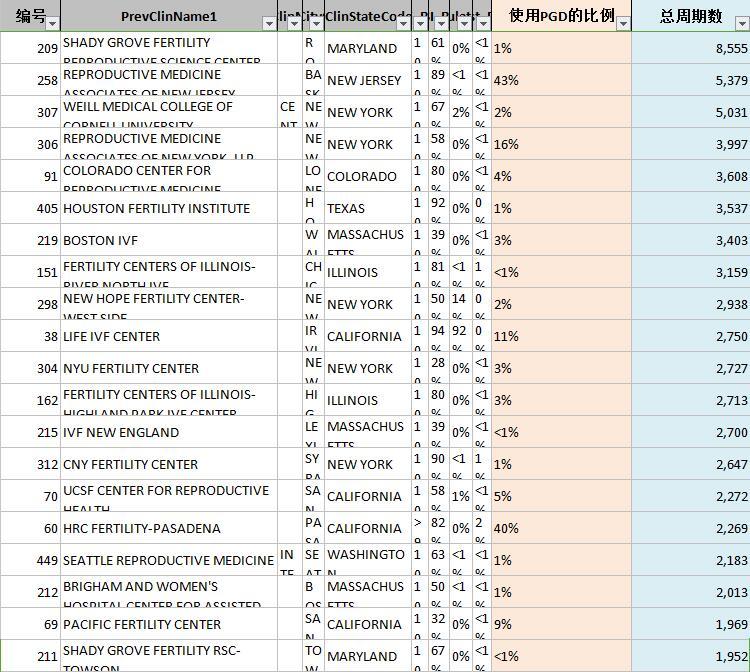The image size is (750, 672).
Task: Click the REPRODUCTIVE MEDICINE cell in row 306
Action: coord(169,144)
